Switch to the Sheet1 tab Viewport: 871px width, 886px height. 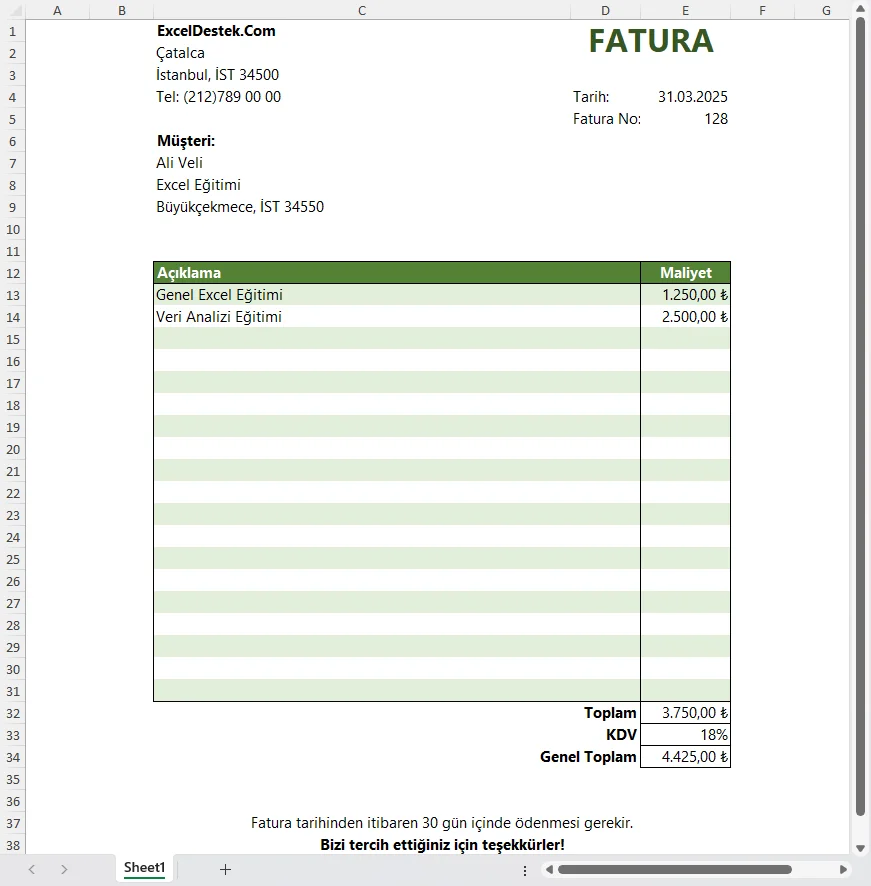coord(143,869)
